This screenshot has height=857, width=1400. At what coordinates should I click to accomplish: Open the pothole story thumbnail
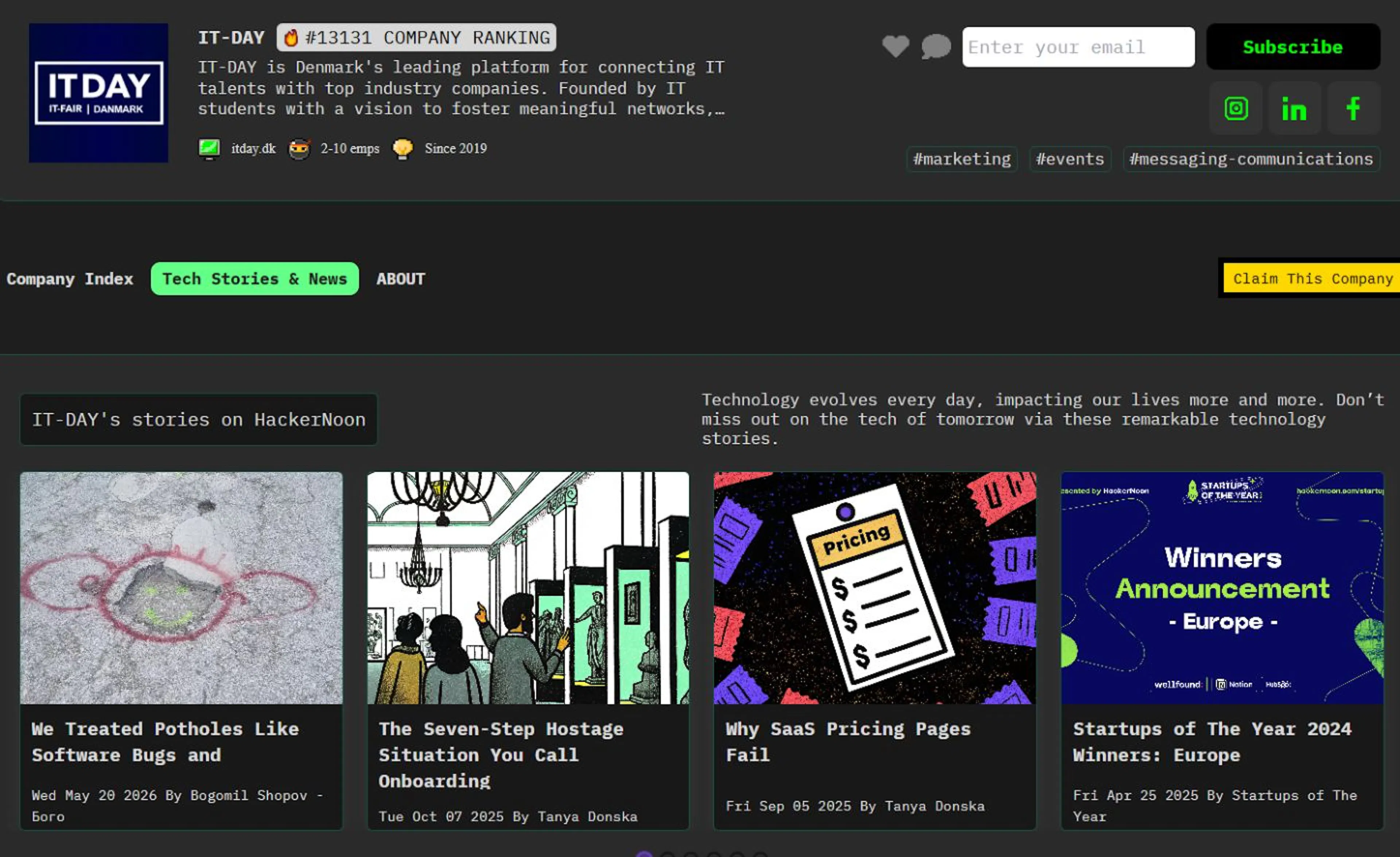(181, 588)
